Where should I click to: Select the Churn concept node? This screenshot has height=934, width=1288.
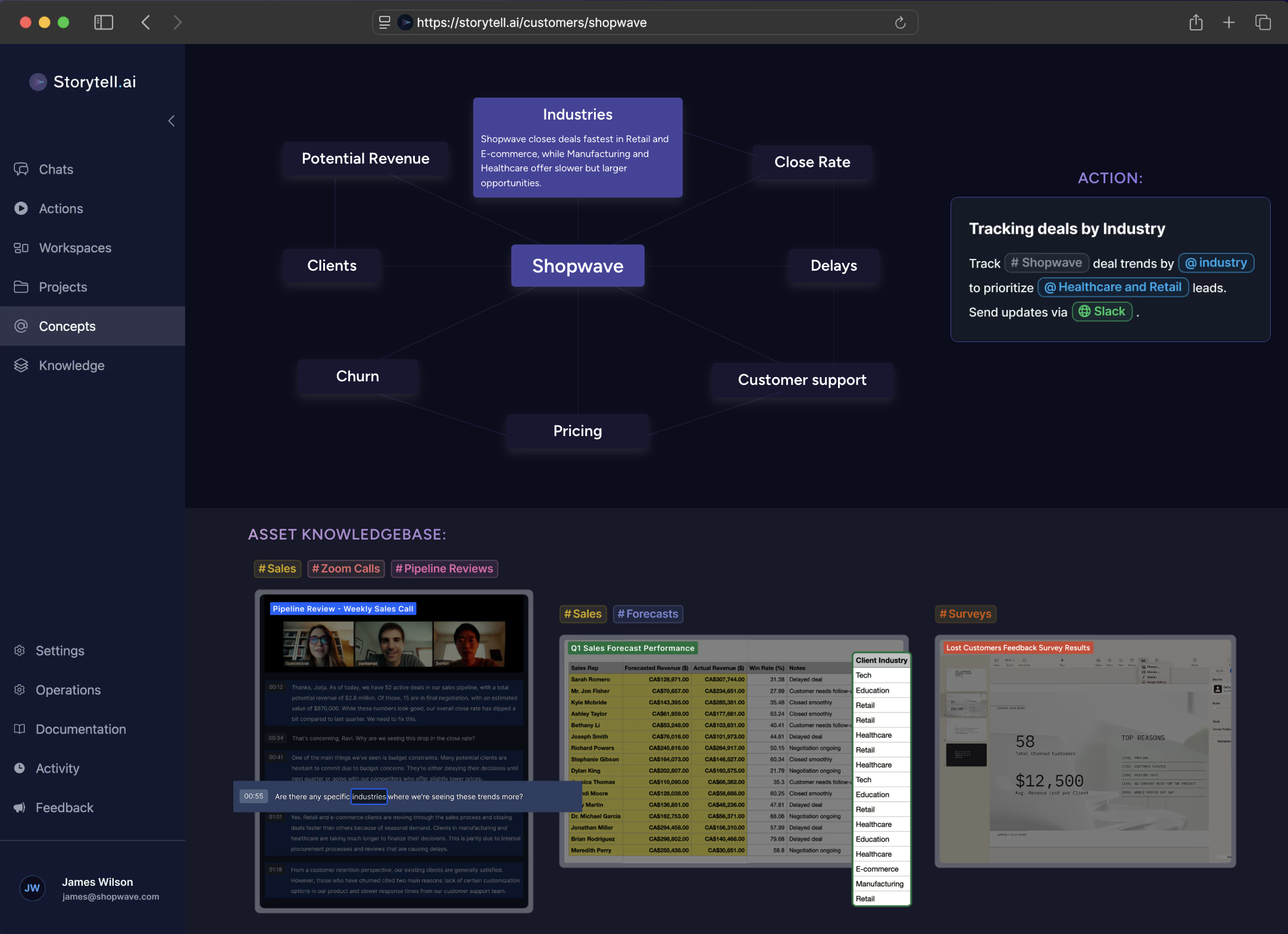pyautogui.click(x=357, y=377)
